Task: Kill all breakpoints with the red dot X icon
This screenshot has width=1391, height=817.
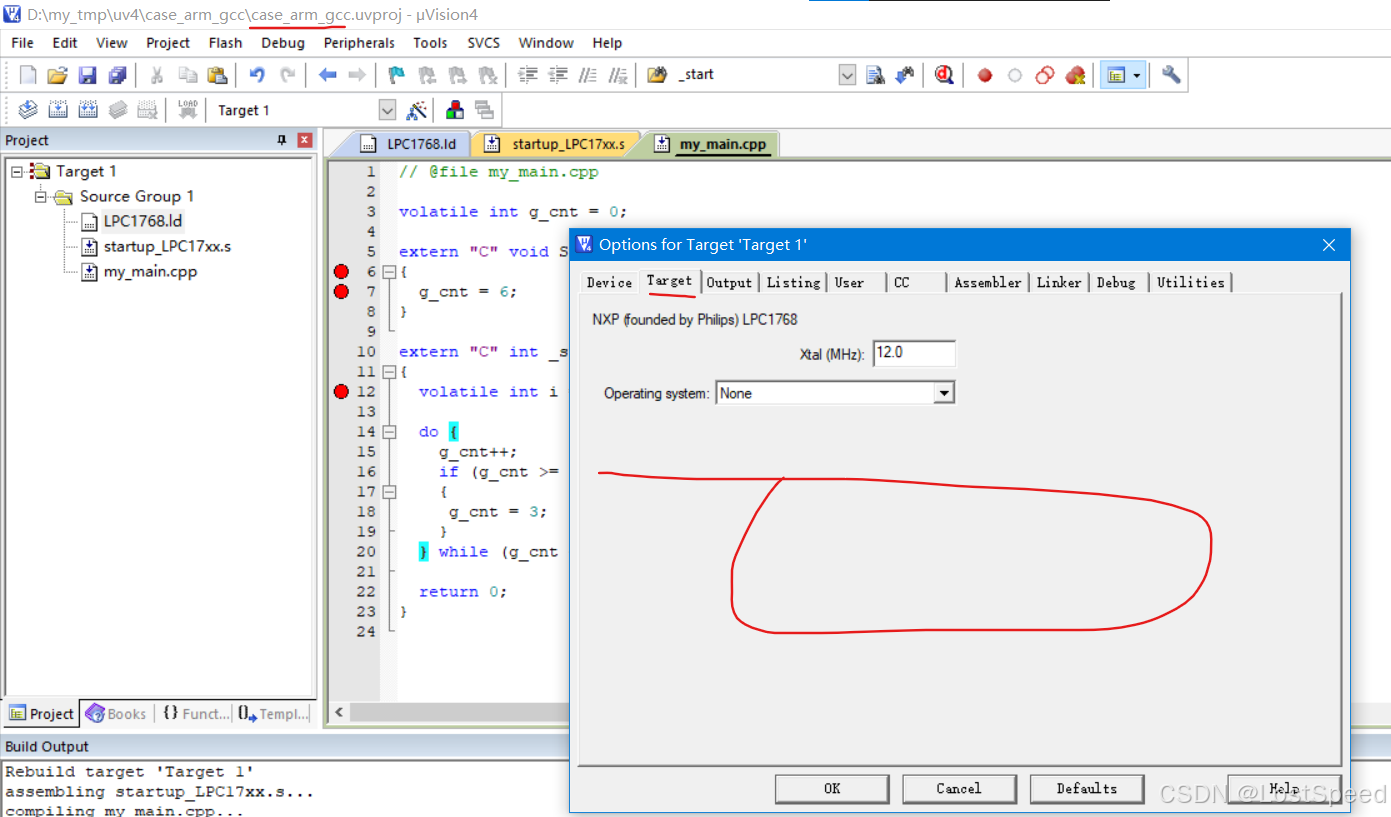Action: pos(1075,75)
